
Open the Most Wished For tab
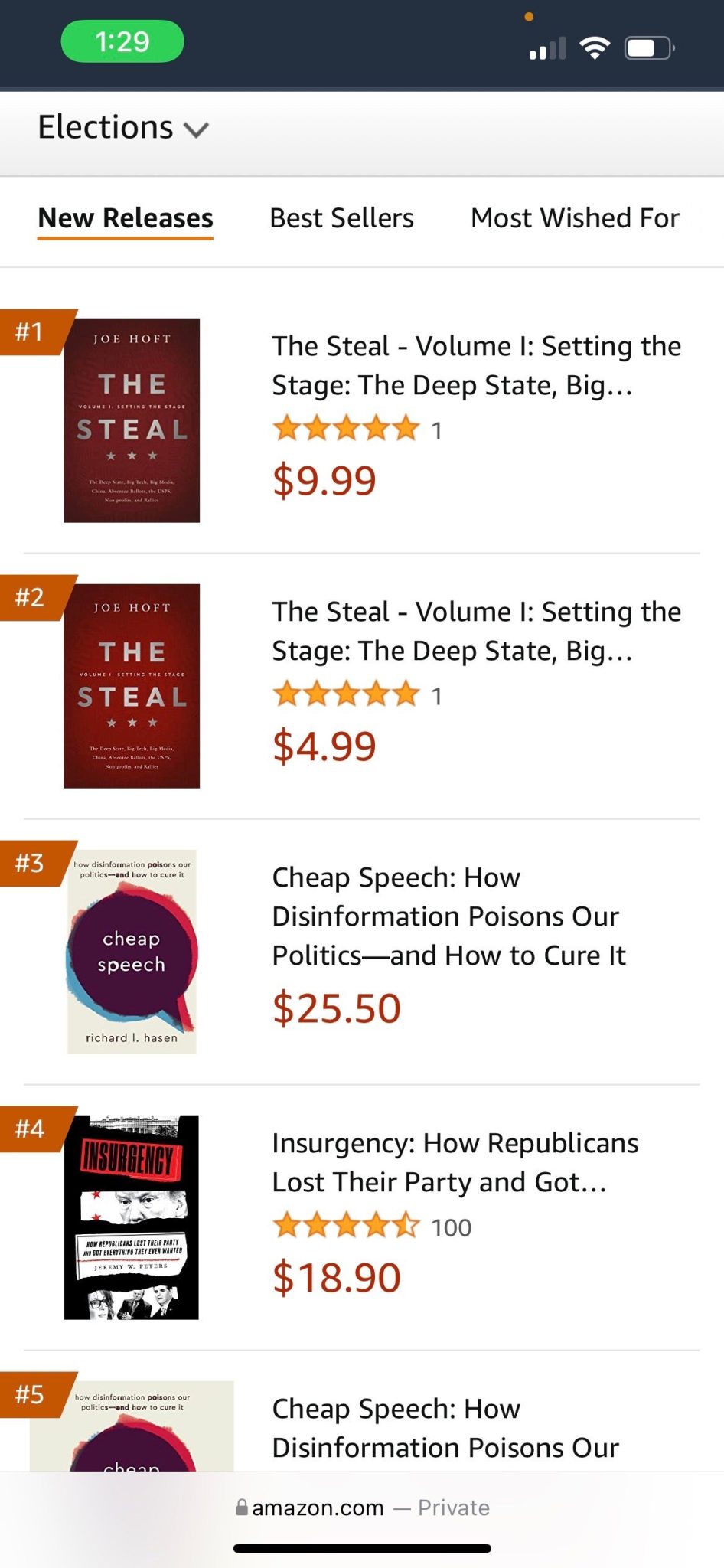coord(575,218)
